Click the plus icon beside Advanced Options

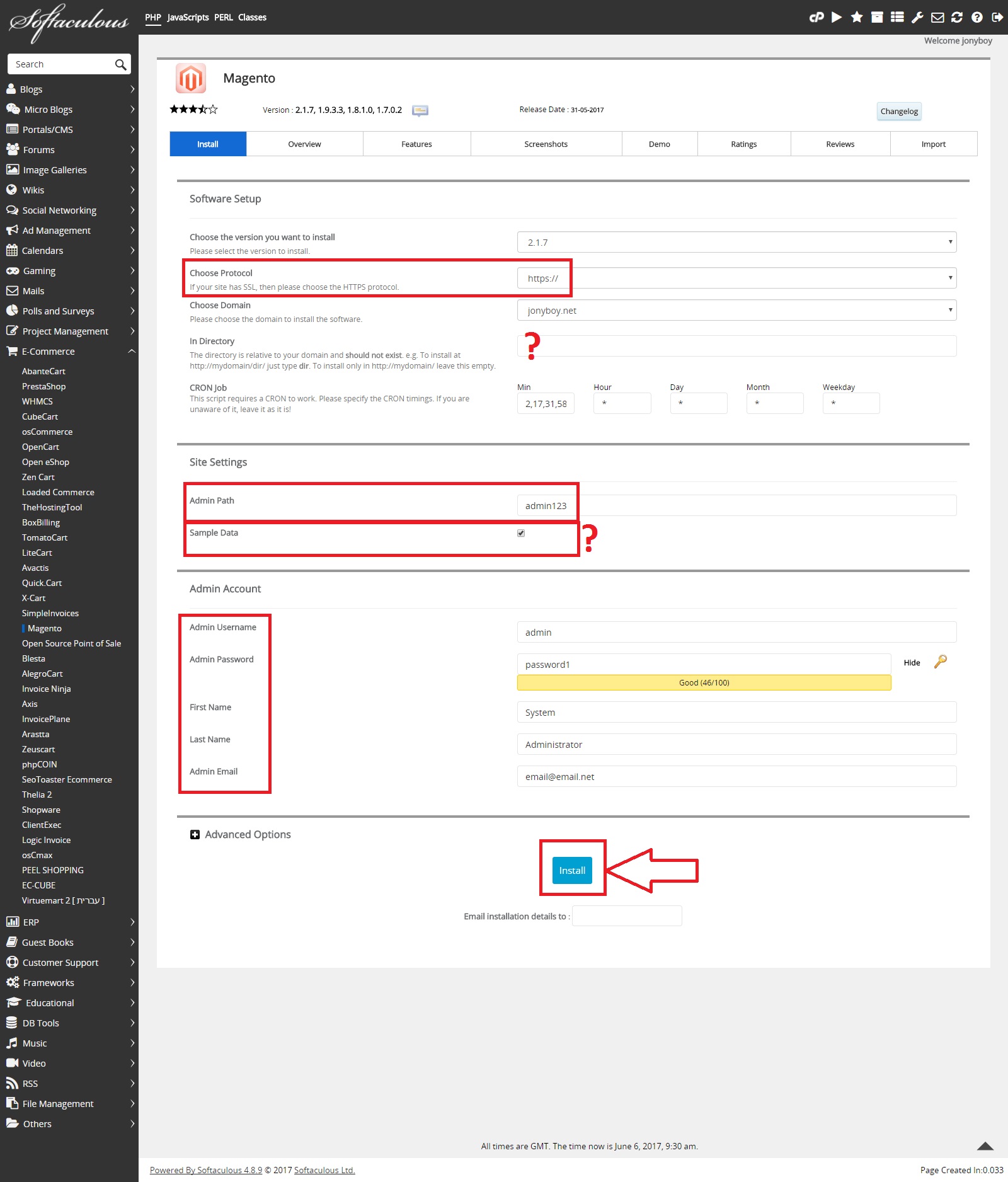point(195,835)
